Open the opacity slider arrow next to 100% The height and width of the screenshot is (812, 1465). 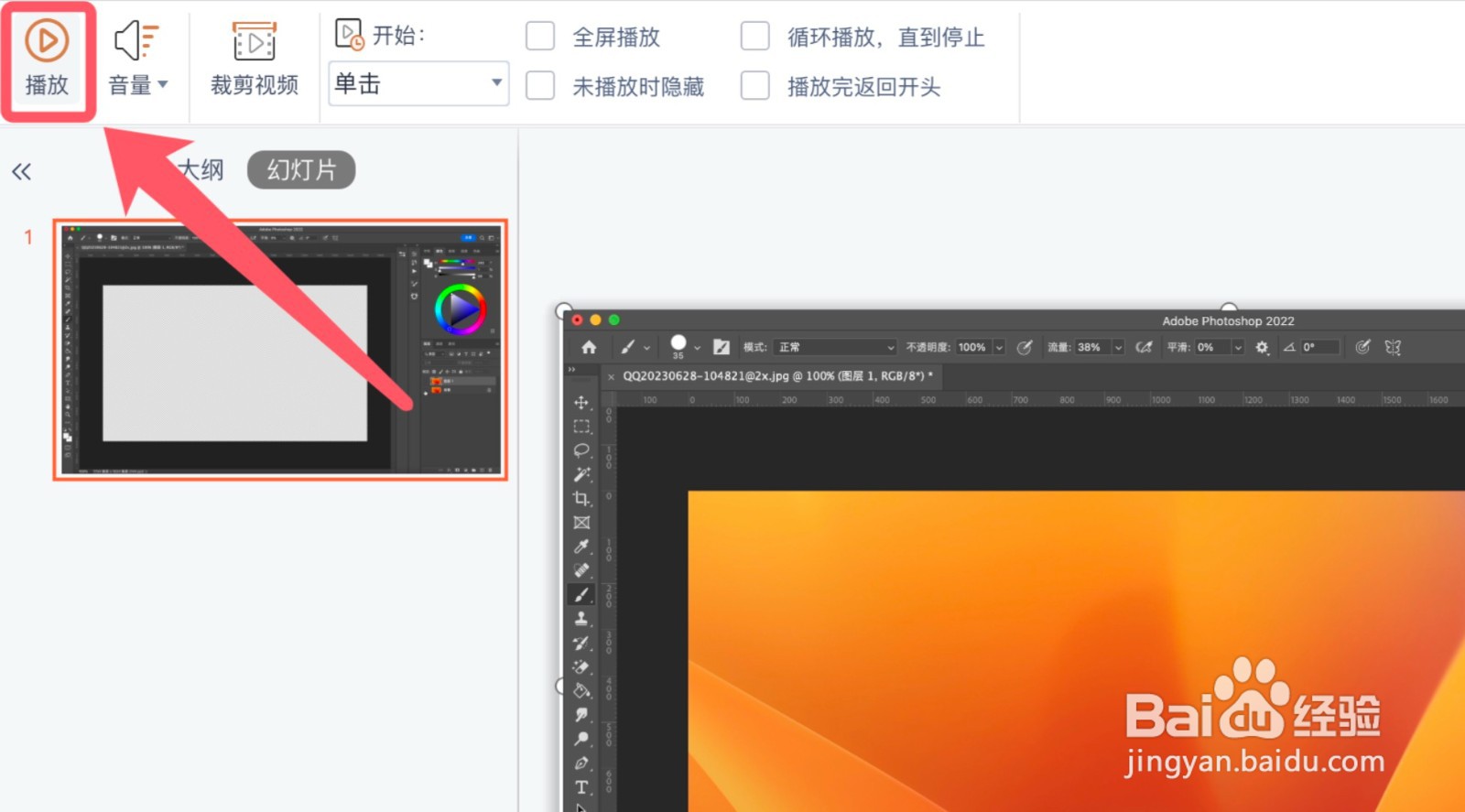click(x=999, y=347)
